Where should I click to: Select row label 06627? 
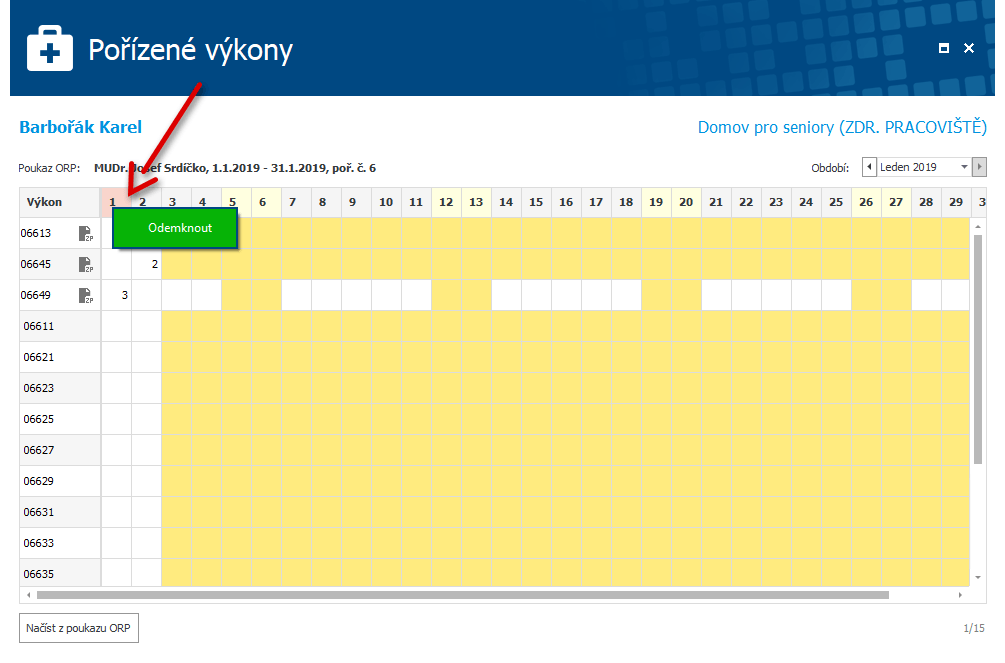click(38, 450)
